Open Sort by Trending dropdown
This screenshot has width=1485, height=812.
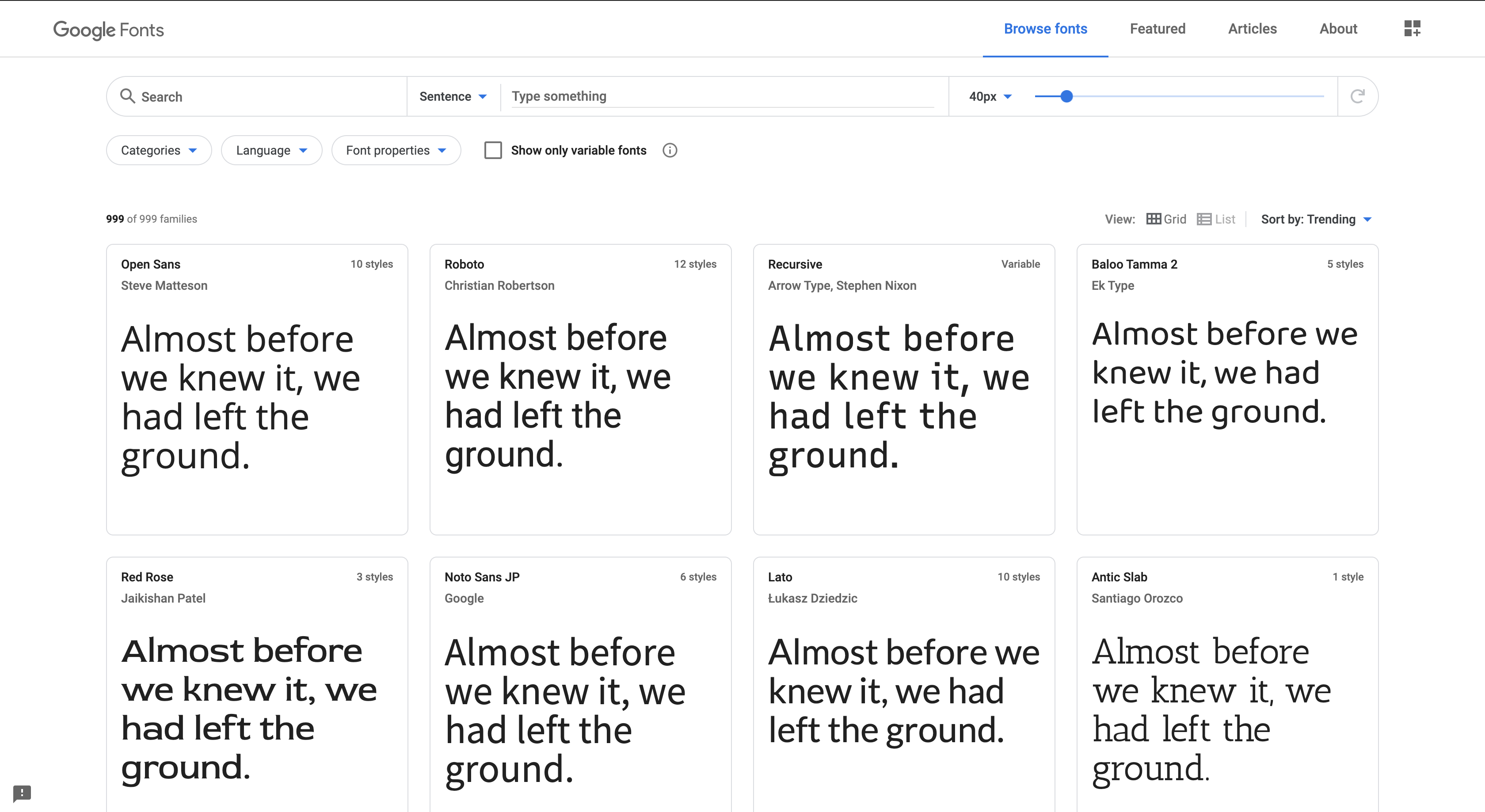(x=1316, y=219)
